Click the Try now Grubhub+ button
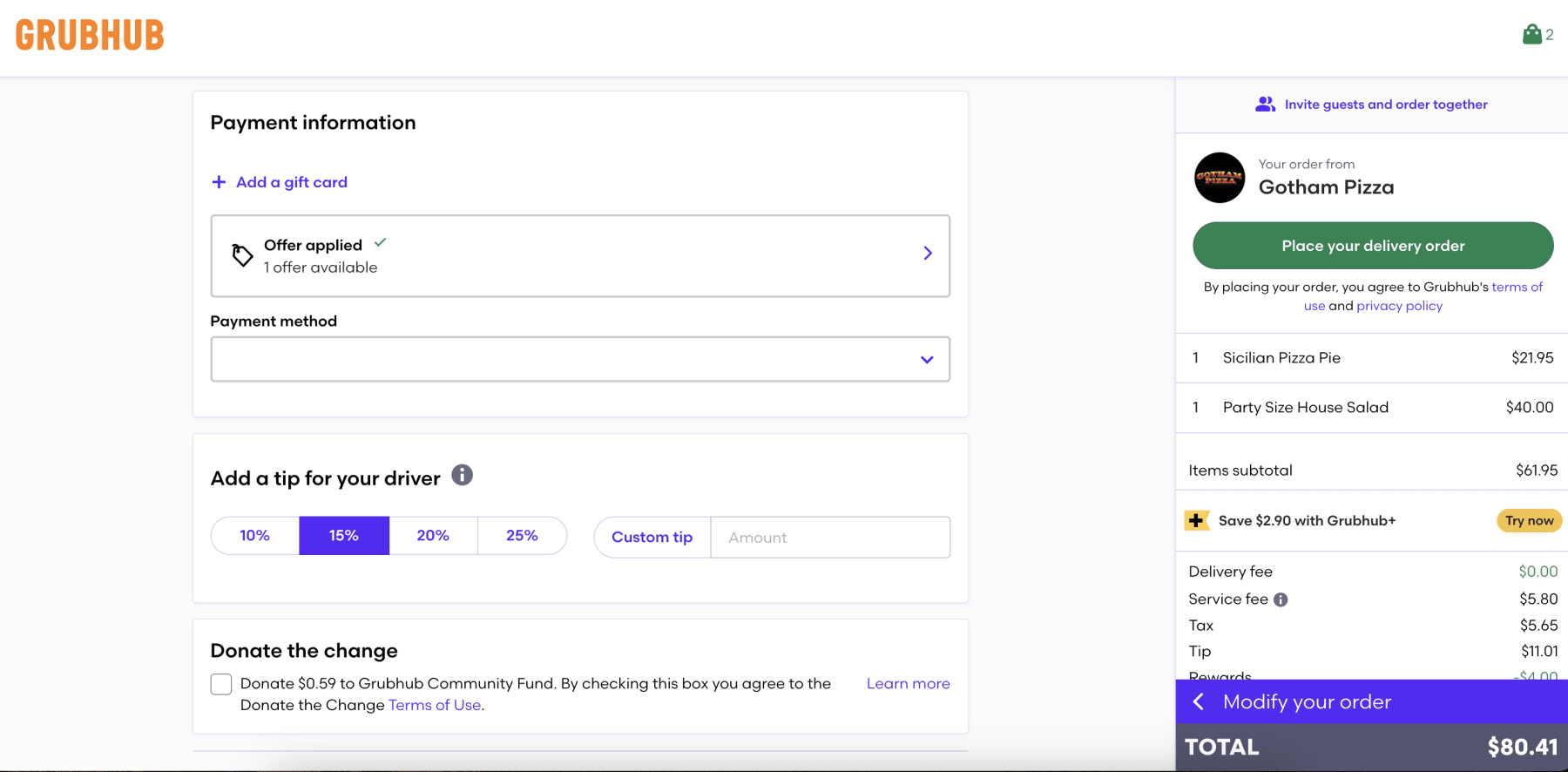The width and height of the screenshot is (1568, 772). [1529, 520]
